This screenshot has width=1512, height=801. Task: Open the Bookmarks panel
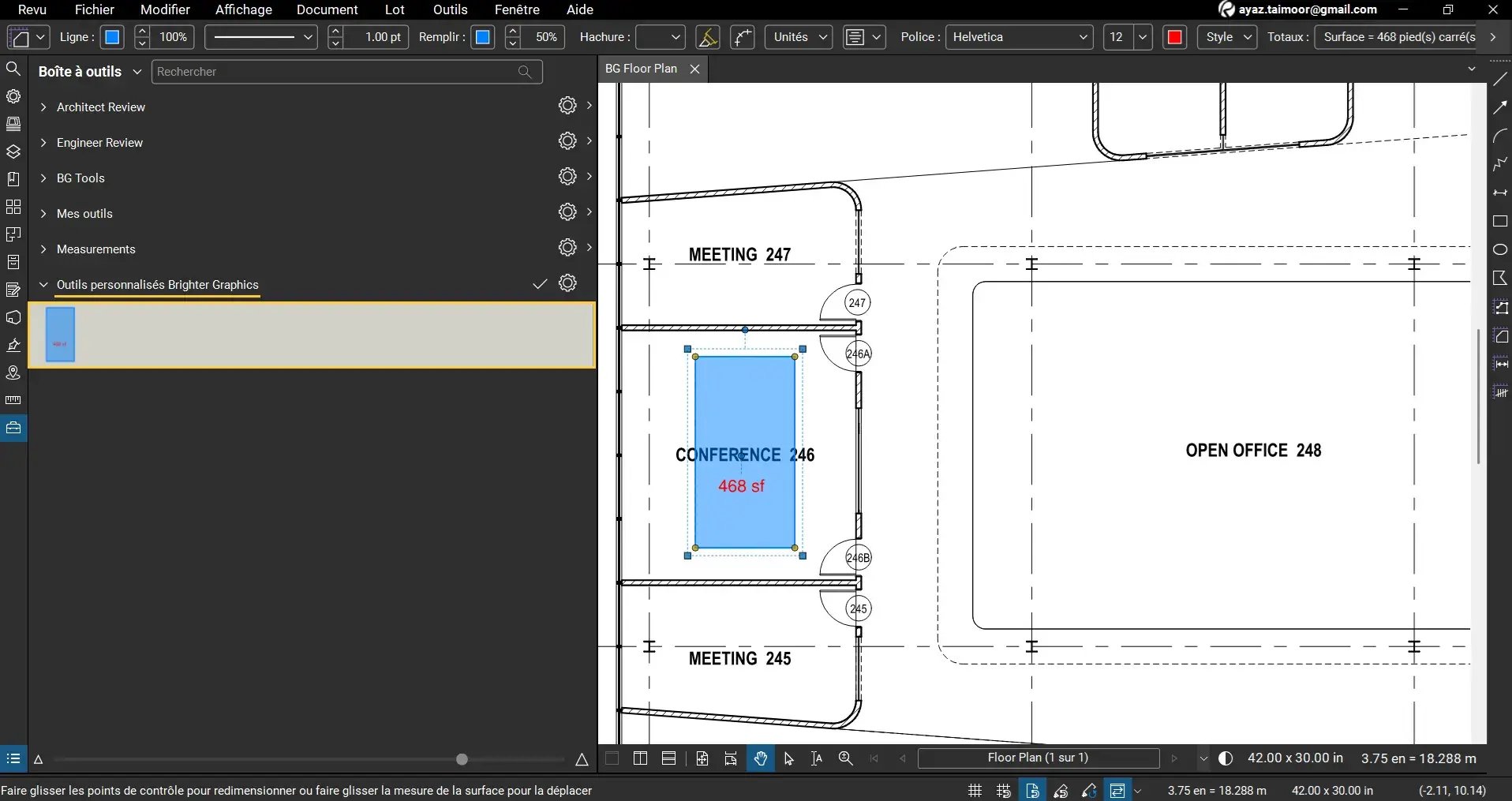click(x=13, y=178)
